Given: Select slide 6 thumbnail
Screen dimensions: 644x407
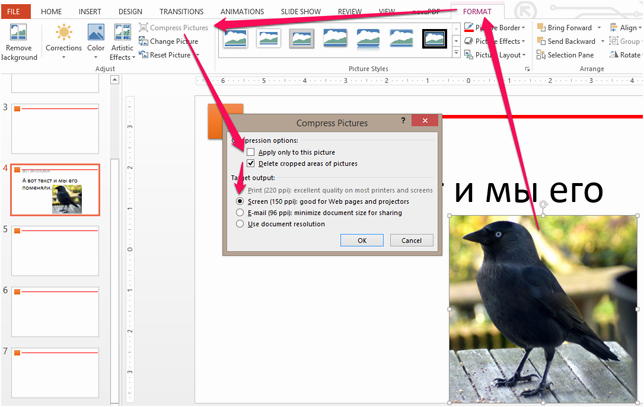Looking at the screenshot, I should click(x=55, y=311).
